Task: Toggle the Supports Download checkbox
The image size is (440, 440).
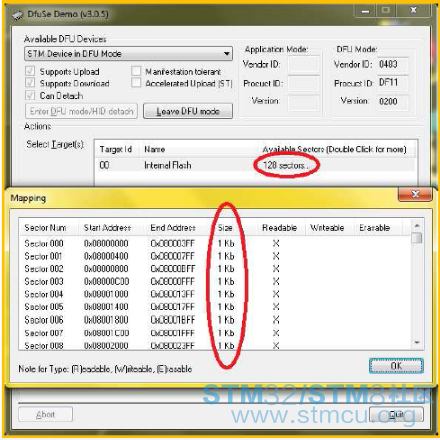Action: pos(30,83)
